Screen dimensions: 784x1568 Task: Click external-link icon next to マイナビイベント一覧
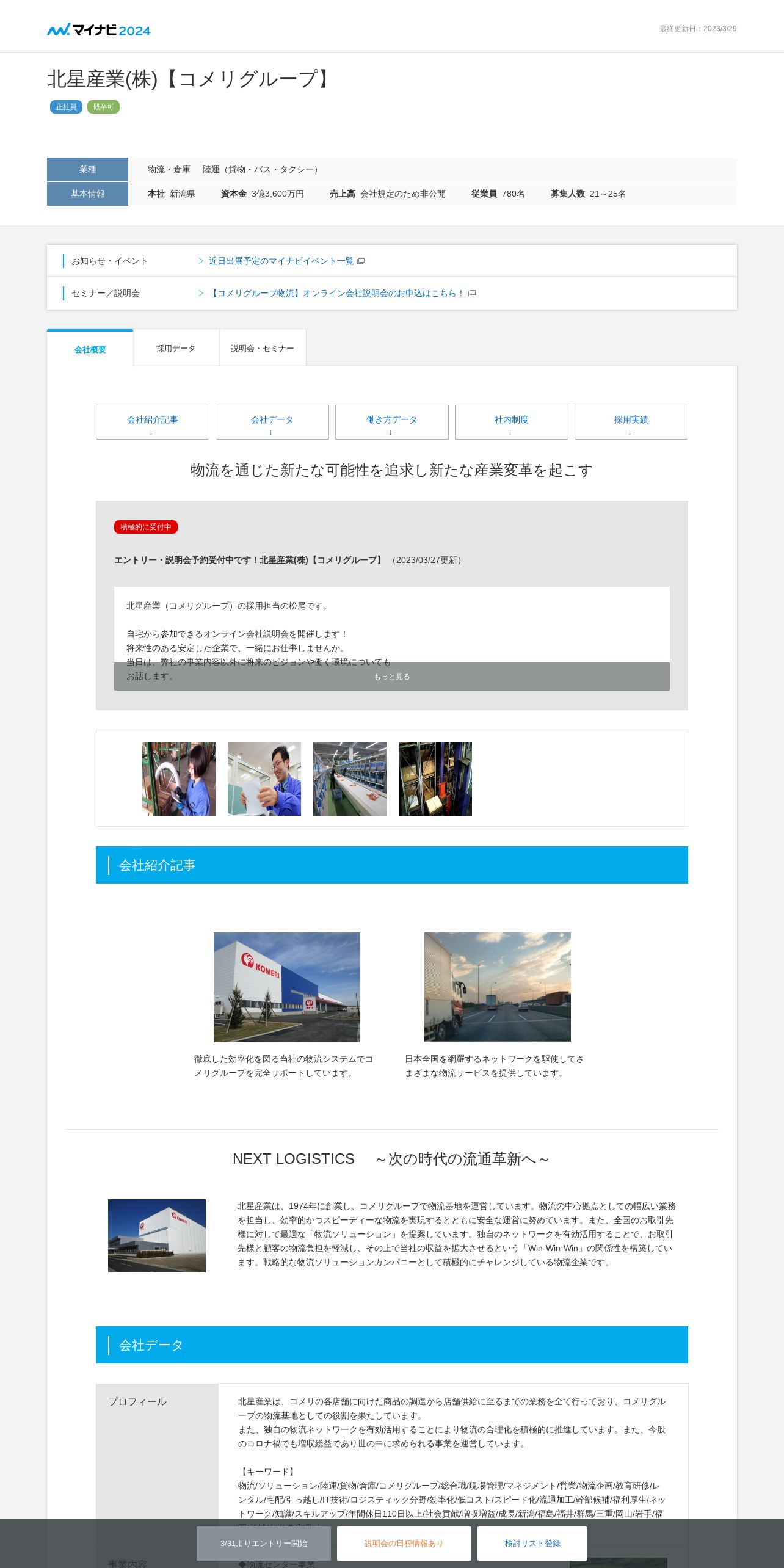361,261
